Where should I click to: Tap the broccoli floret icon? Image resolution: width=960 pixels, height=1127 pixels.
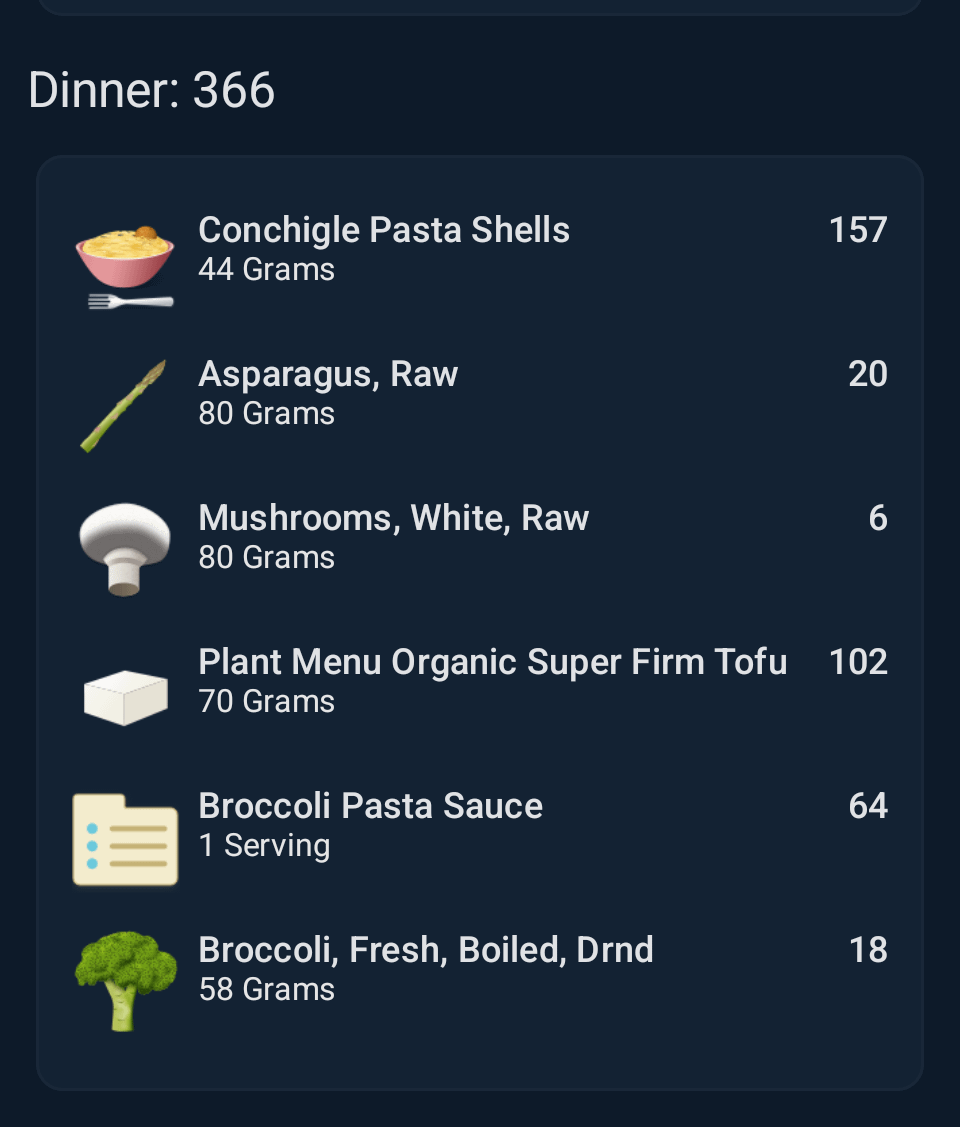tap(125, 980)
